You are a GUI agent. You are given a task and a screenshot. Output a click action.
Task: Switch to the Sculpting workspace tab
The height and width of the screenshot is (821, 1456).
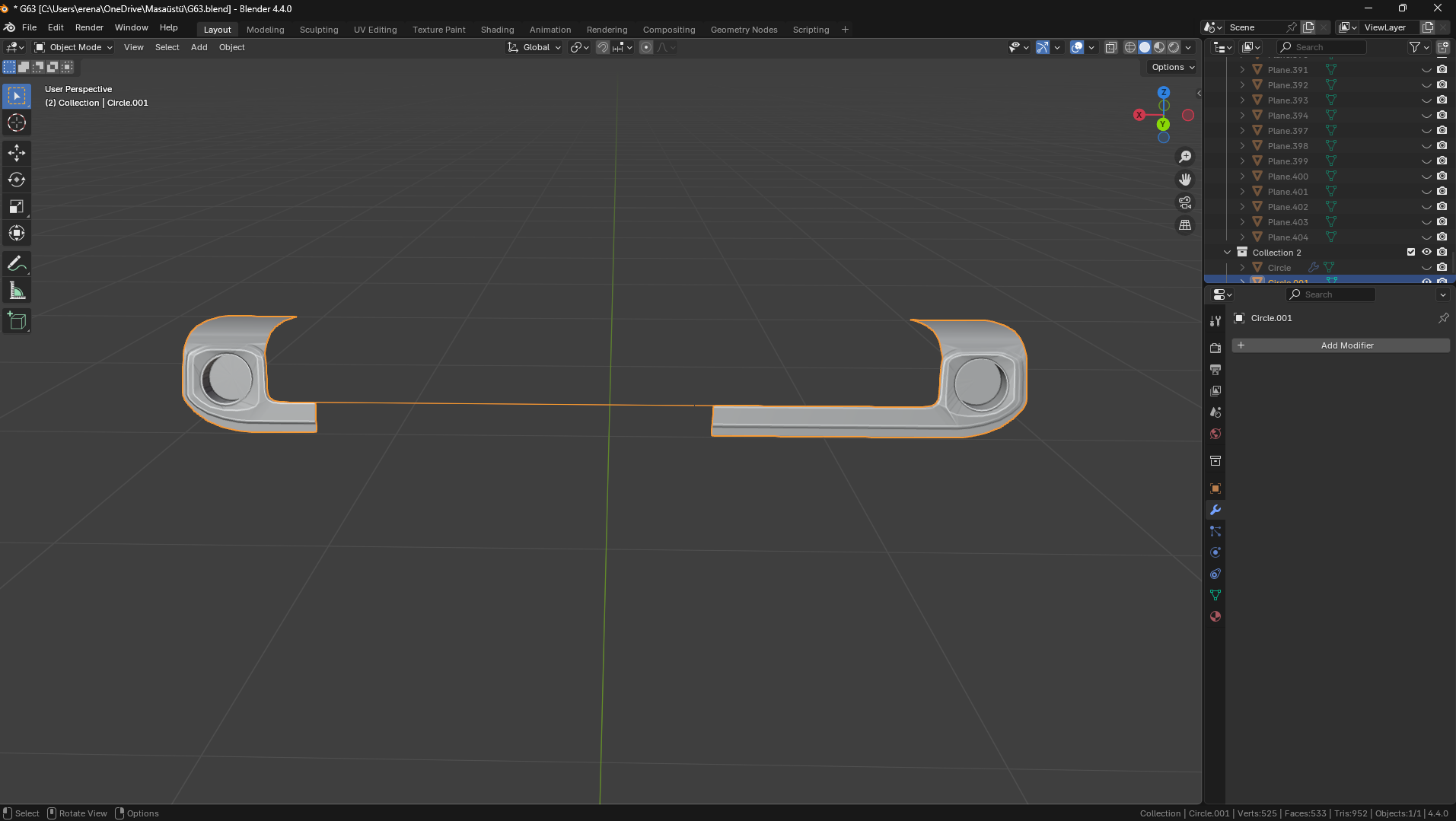(x=318, y=30)
